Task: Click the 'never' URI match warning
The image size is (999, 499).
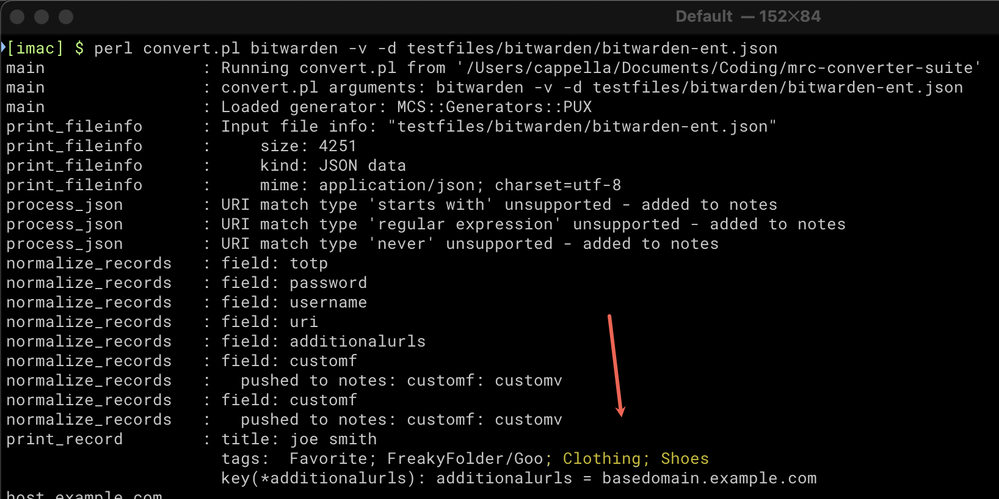Action: 469,244
